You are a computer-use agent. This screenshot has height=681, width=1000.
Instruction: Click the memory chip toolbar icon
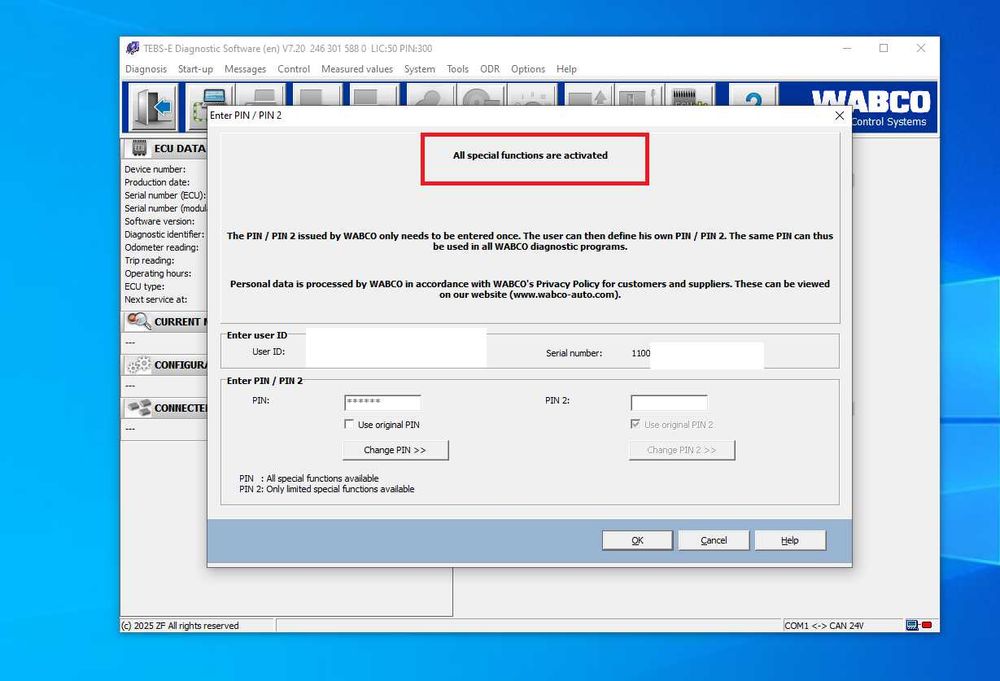coord(690,96)
